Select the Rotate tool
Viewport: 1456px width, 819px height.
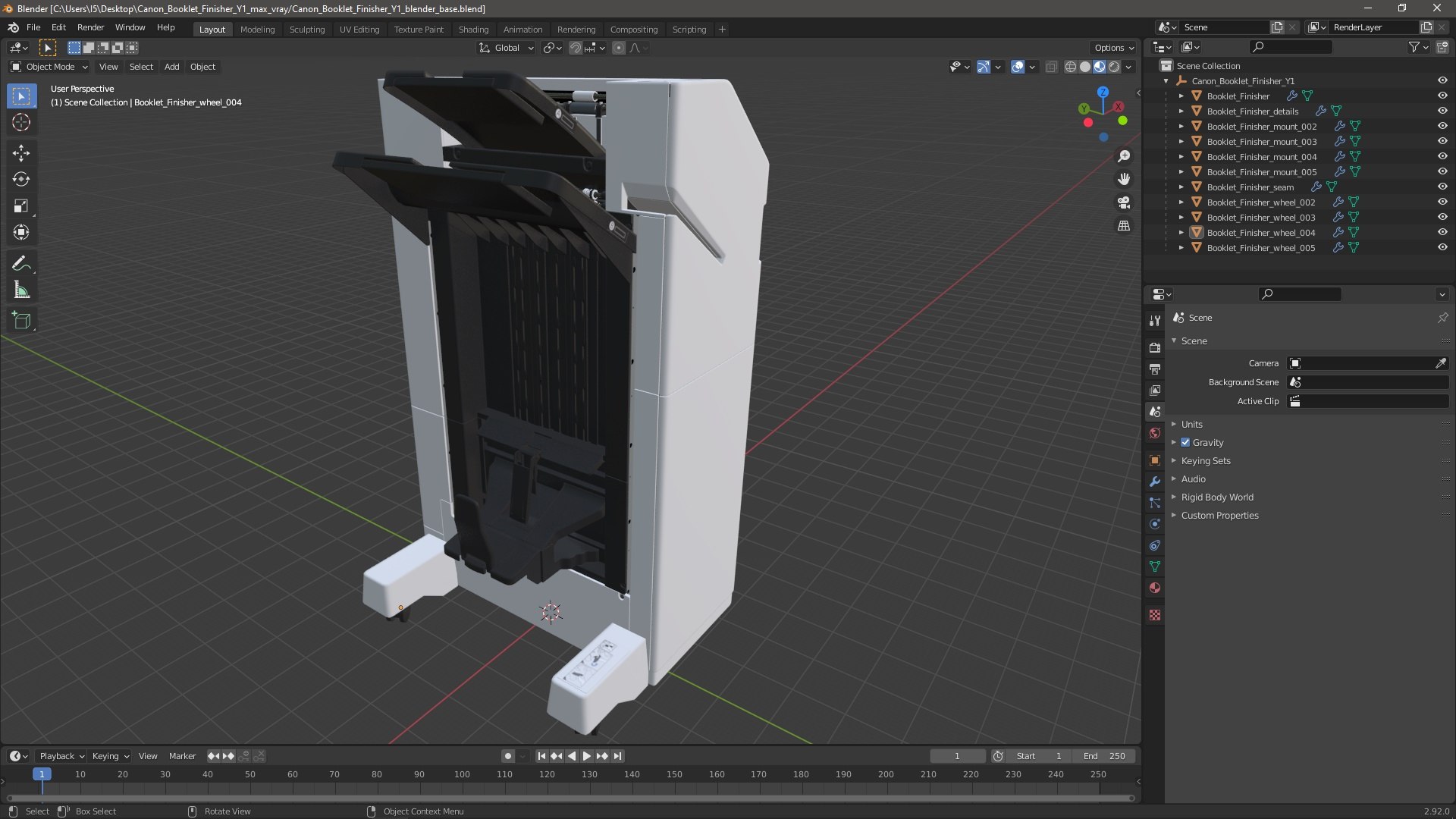click(x=21, y=180)
